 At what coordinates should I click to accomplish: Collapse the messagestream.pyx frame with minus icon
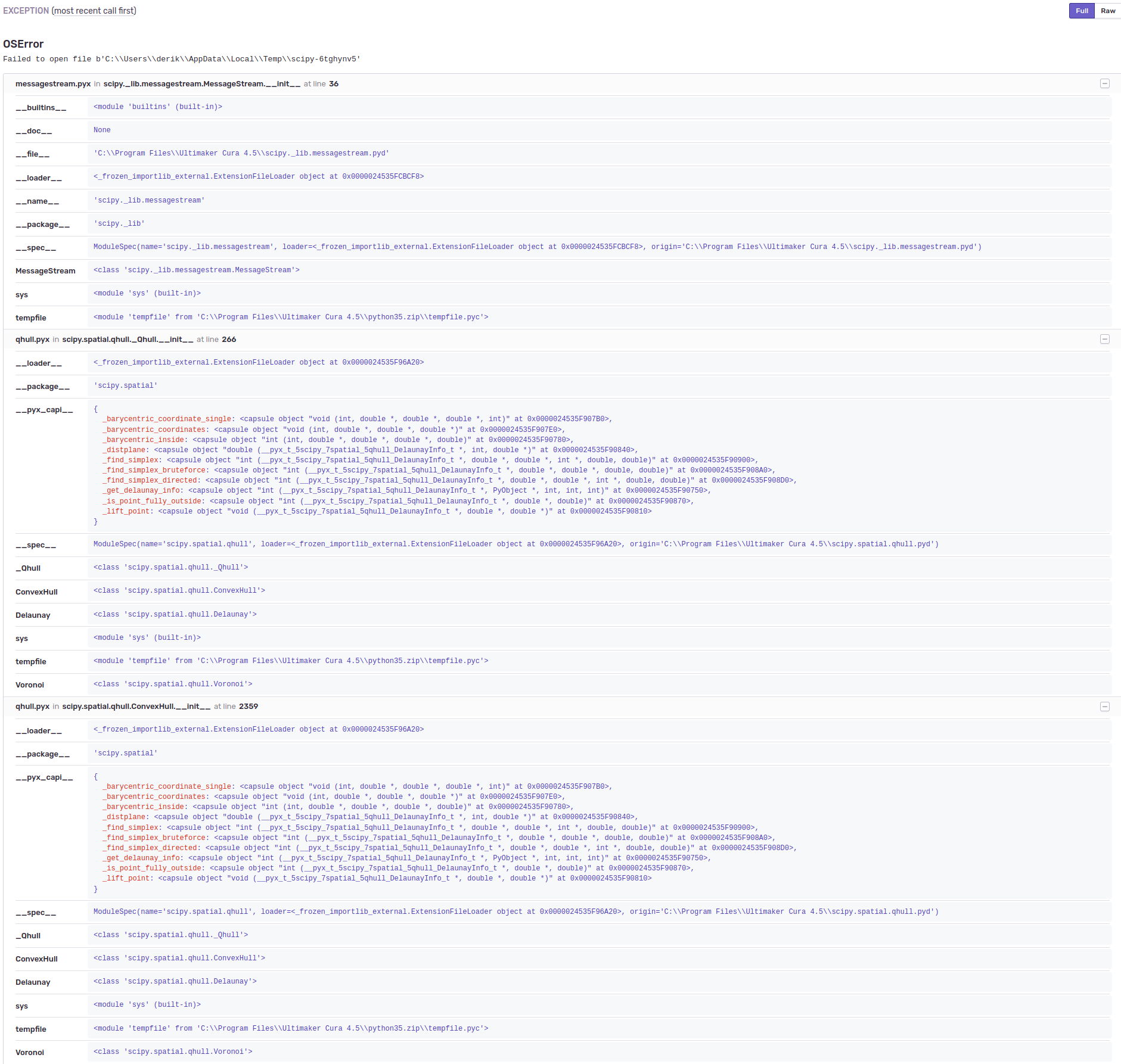1106,83
